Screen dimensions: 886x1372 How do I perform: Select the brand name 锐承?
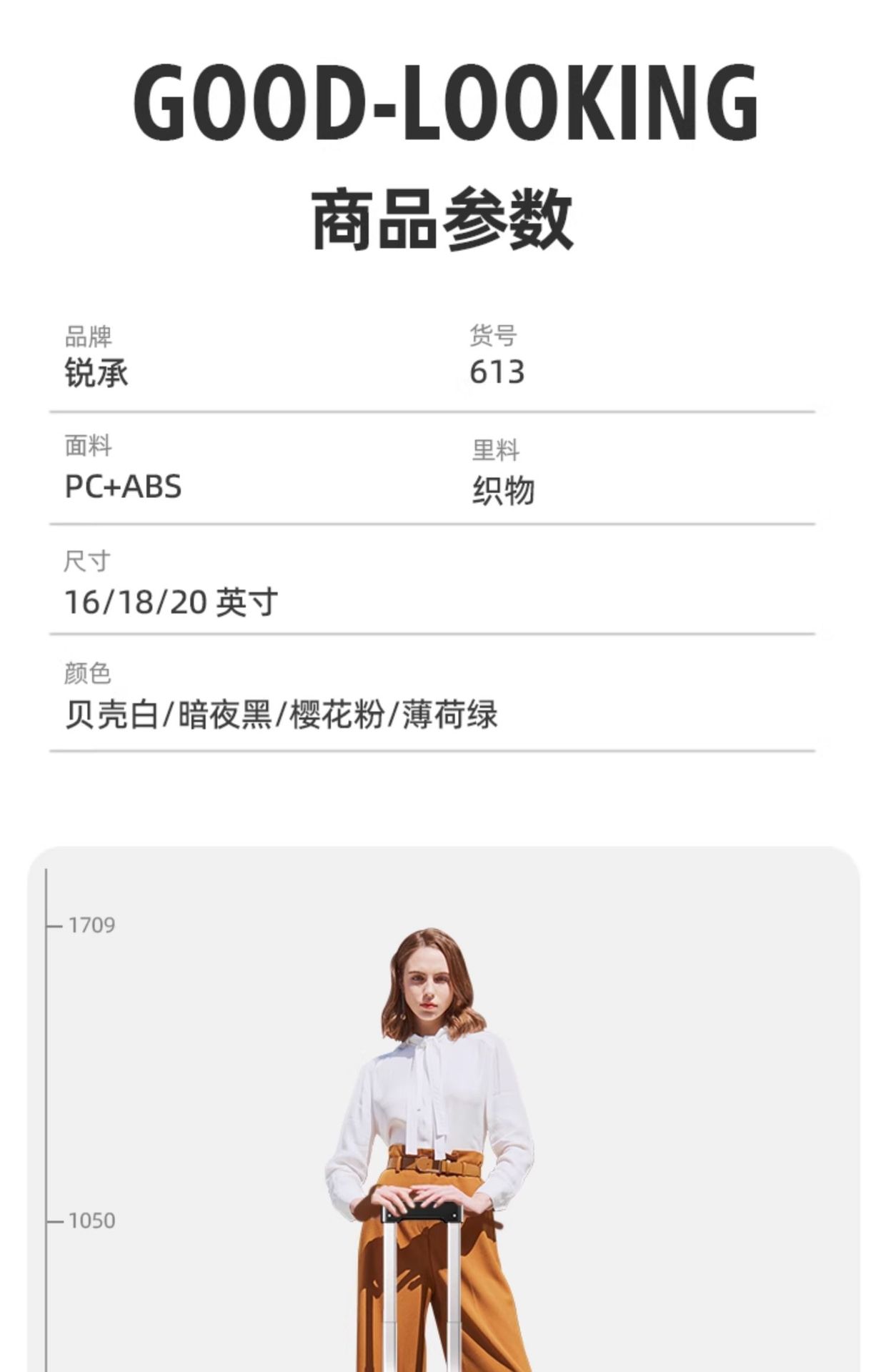[96, 372]
